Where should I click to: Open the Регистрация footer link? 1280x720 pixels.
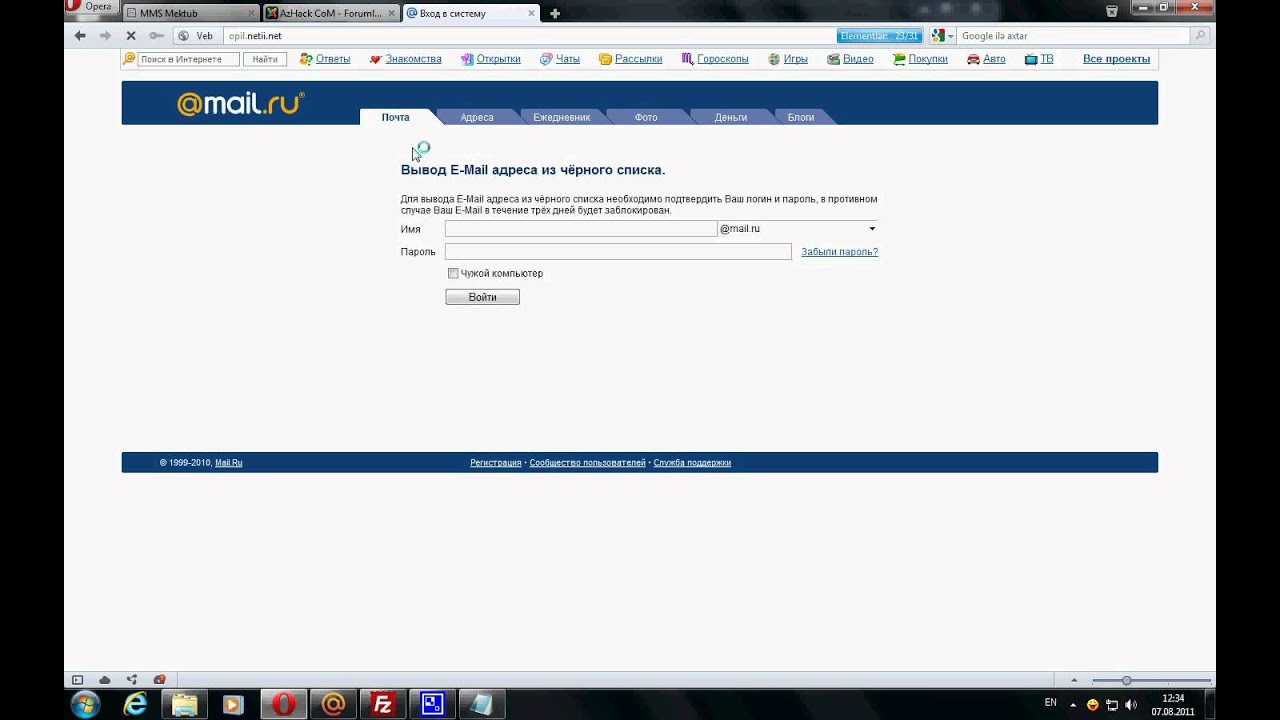tap(496, 463)
